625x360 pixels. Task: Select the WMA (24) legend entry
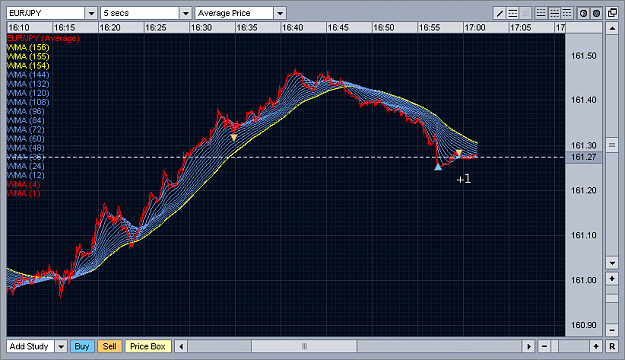coord(26,167)
